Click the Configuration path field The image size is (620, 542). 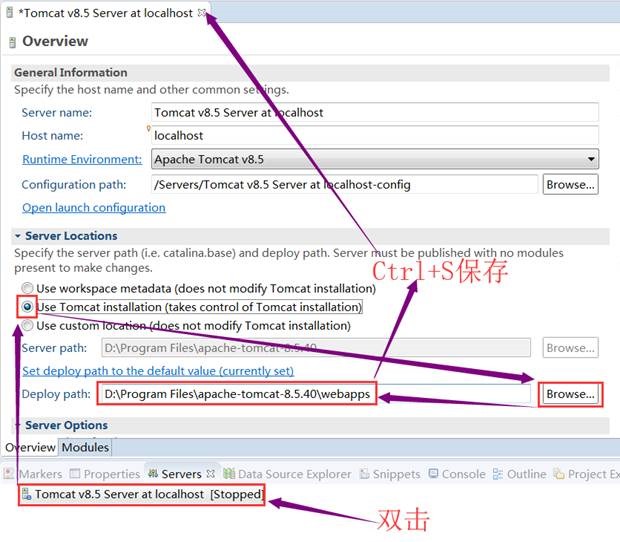344,185
